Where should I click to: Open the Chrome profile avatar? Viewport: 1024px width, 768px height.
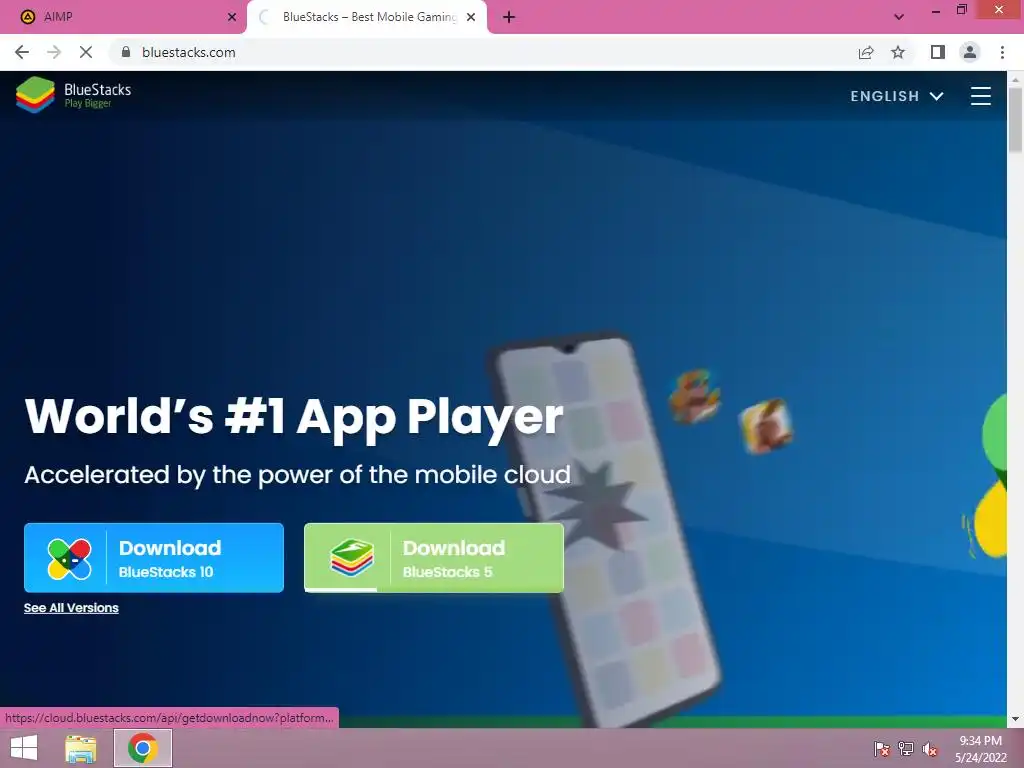970,52
